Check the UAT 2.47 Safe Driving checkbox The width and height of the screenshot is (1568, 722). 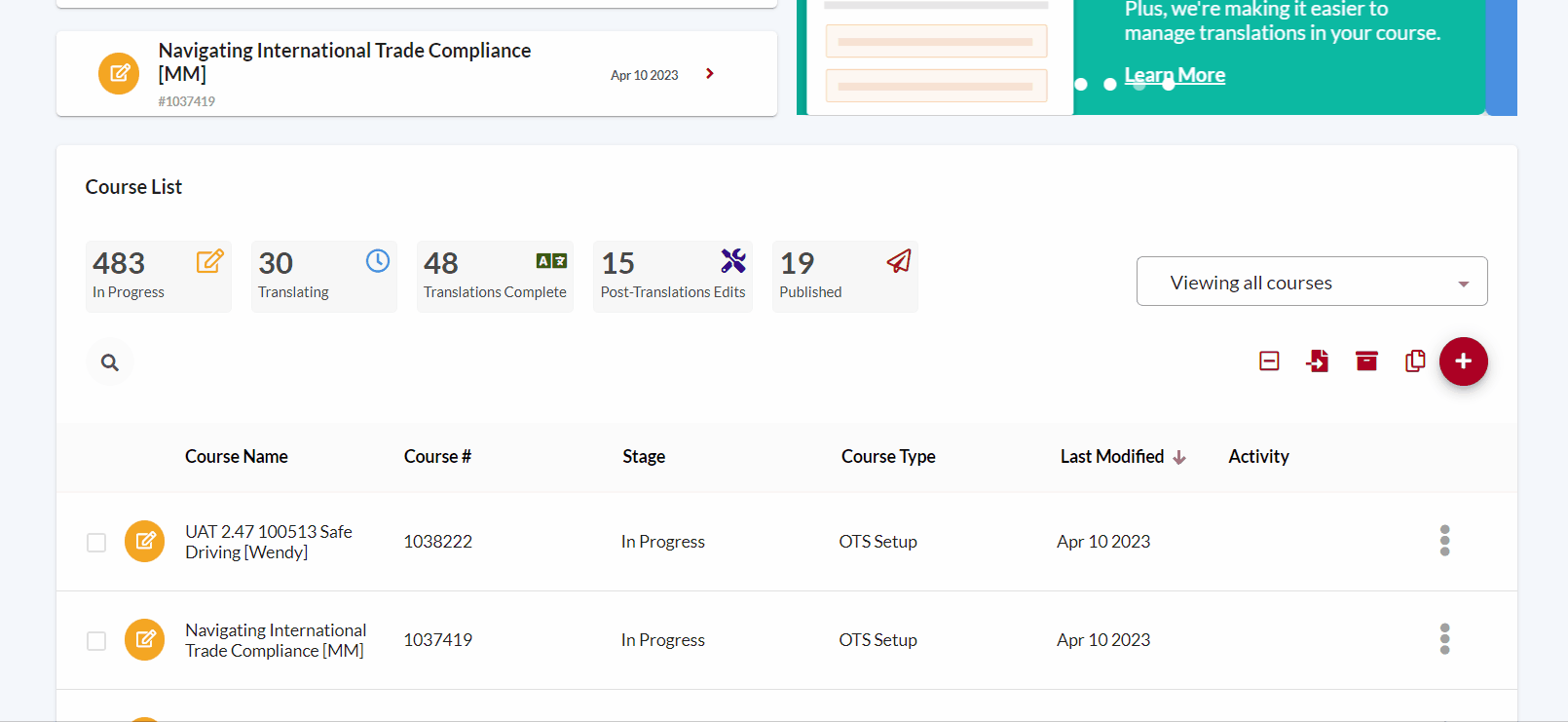coord(96,543)
